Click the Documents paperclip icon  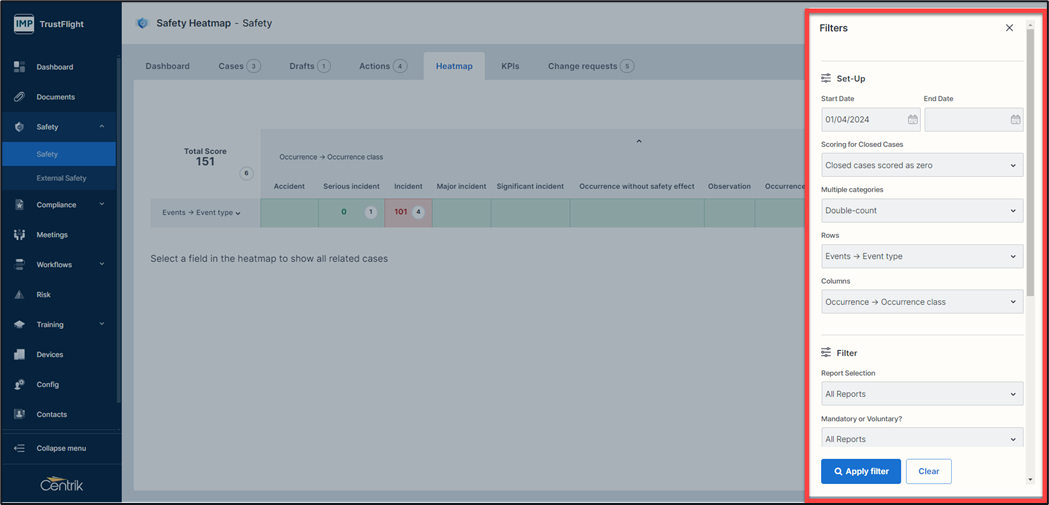(19, 97)
